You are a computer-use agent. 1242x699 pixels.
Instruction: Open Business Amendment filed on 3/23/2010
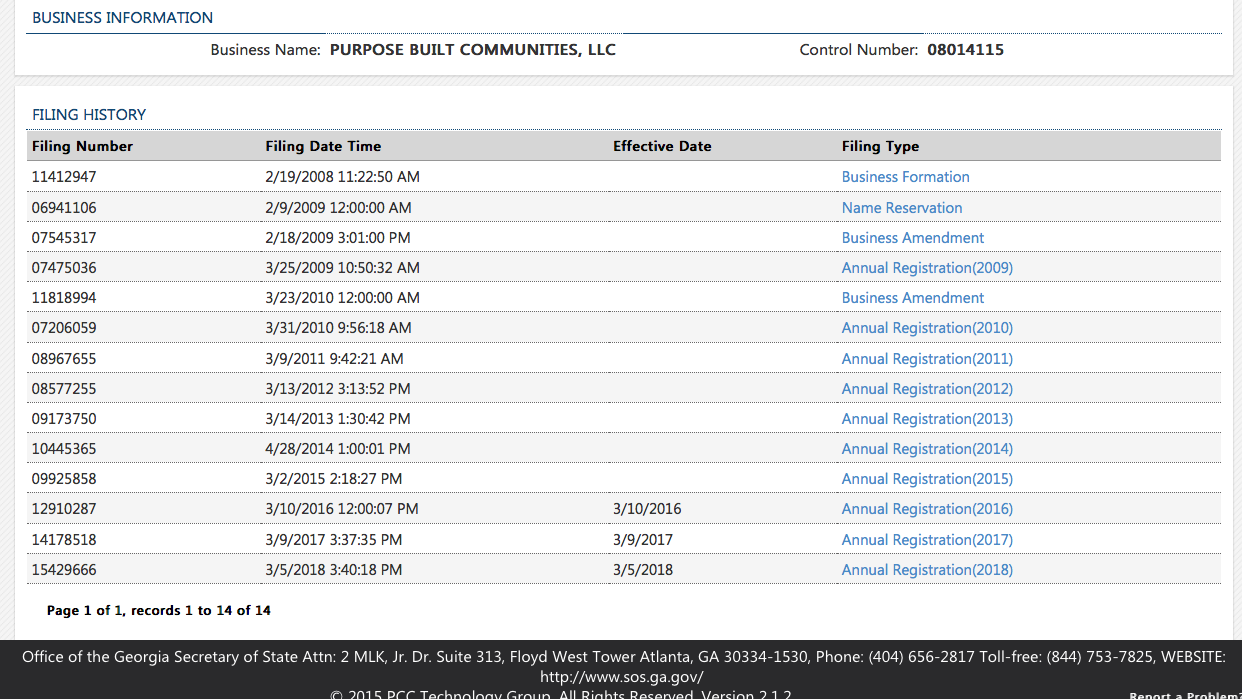[912, 298]
